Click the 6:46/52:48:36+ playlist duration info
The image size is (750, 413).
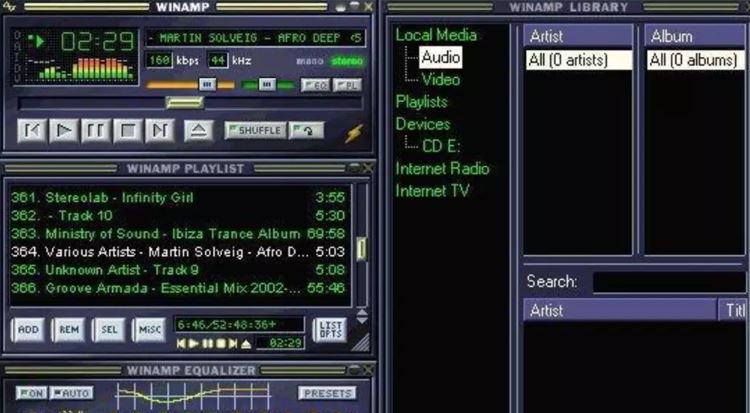[x=239, y=325]
